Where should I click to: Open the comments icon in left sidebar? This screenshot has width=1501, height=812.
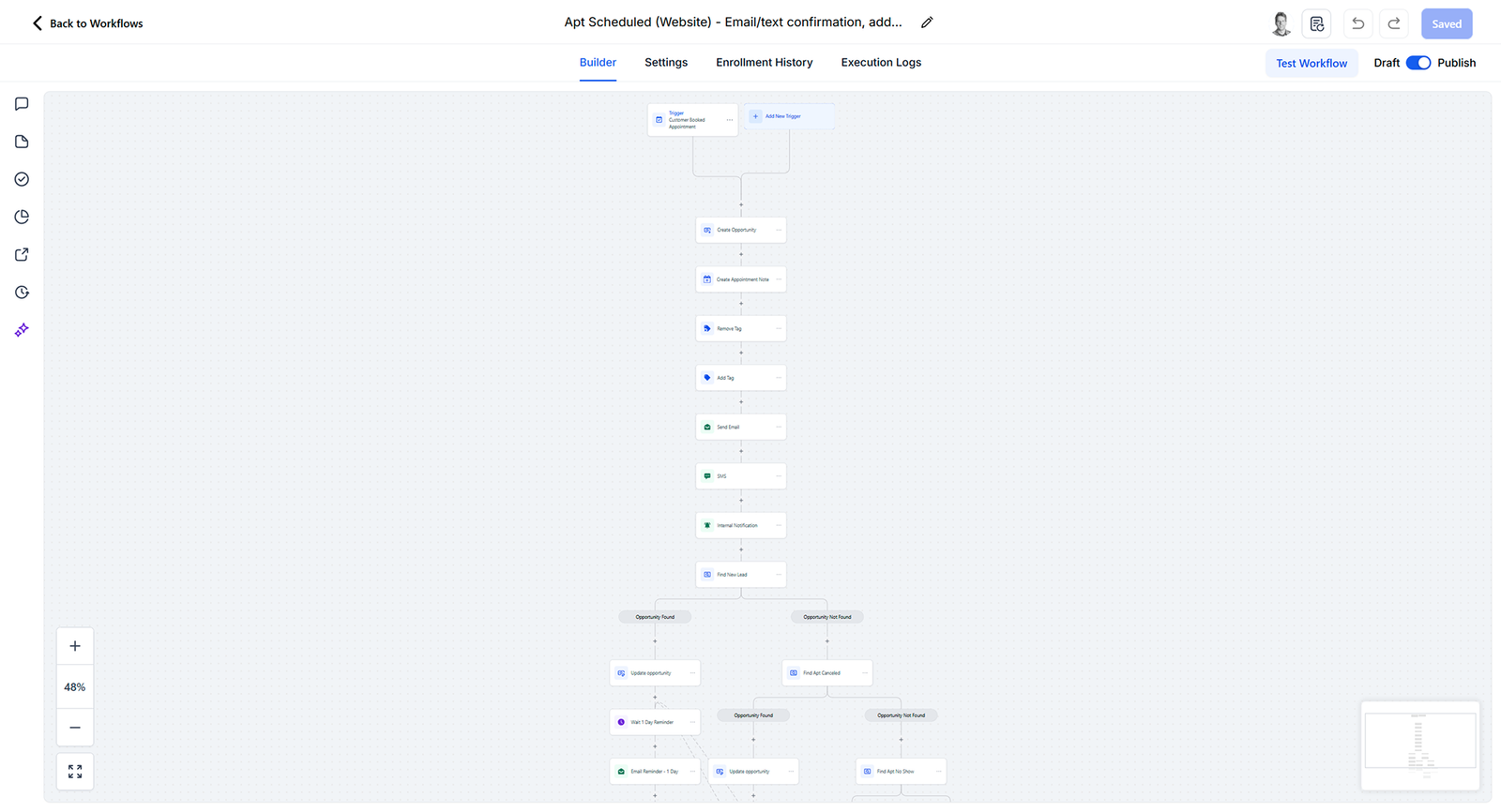[x=22, y=104]
